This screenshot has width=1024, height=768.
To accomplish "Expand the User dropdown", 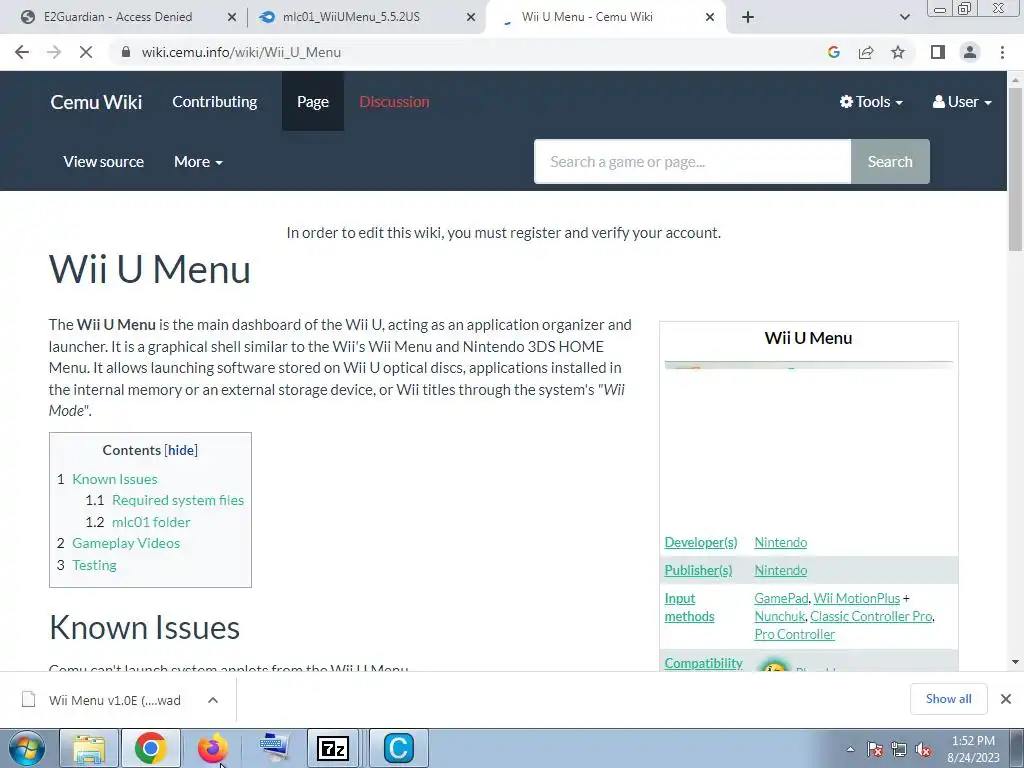I will [x=962, y=102].
